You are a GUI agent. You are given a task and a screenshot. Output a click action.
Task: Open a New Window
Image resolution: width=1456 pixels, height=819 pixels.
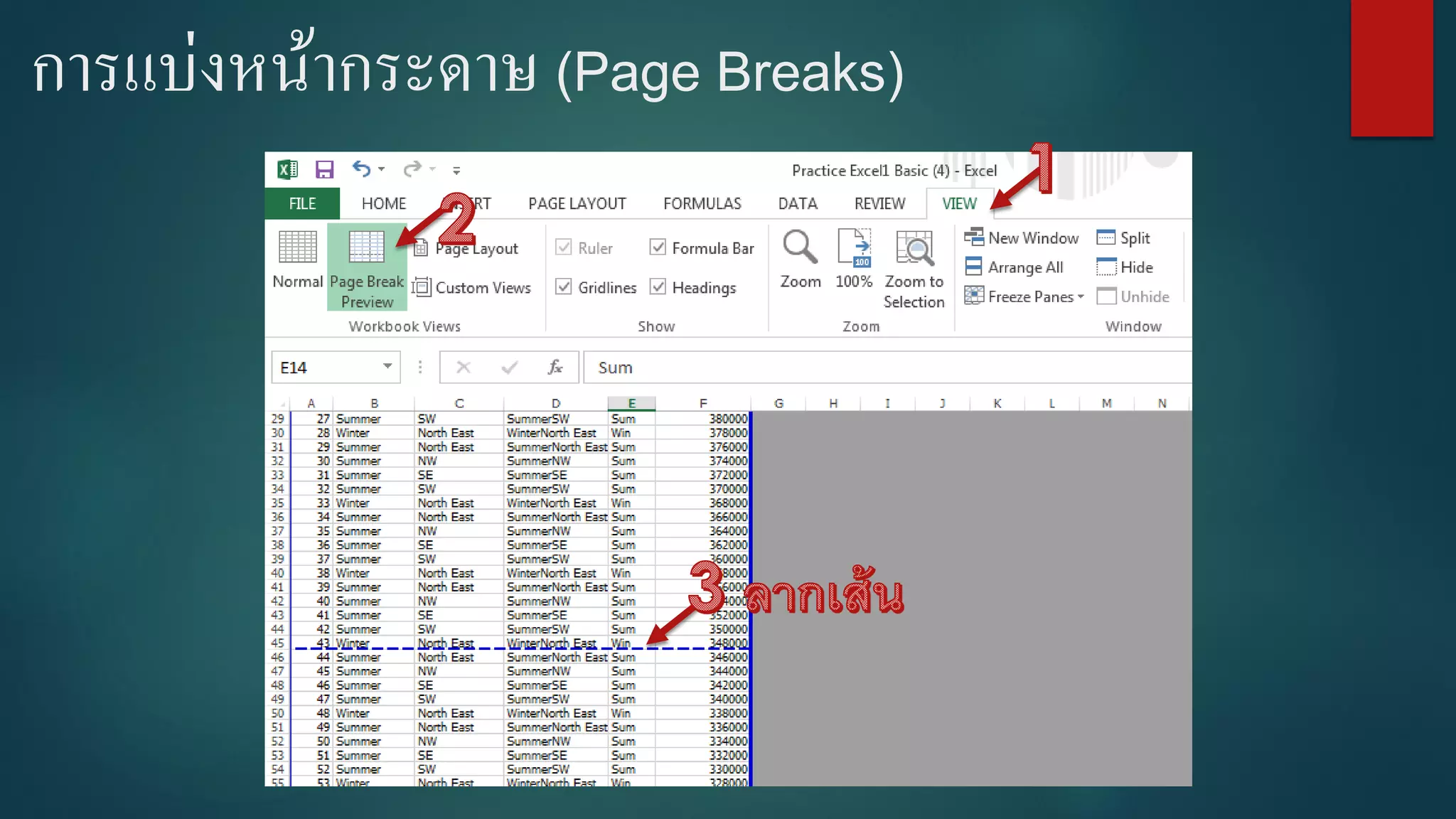coord(1021,237)
